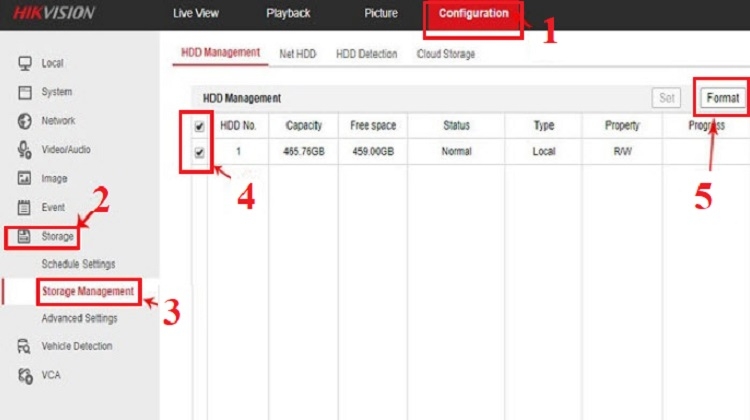Select Storage Management under Storage

point(88,291)
